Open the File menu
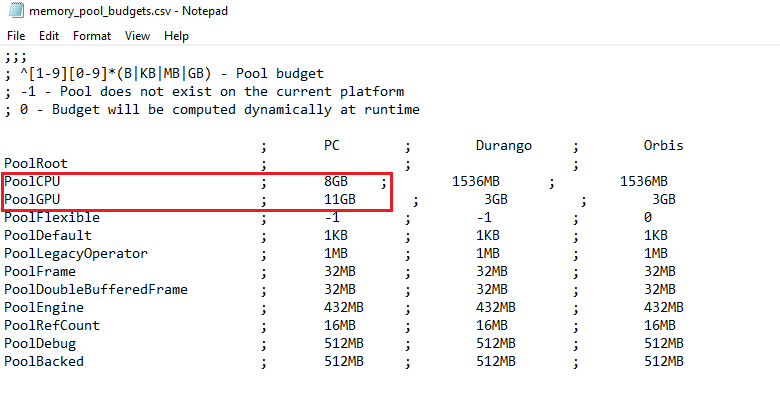 pyautogui.click(x=16, y=36)
